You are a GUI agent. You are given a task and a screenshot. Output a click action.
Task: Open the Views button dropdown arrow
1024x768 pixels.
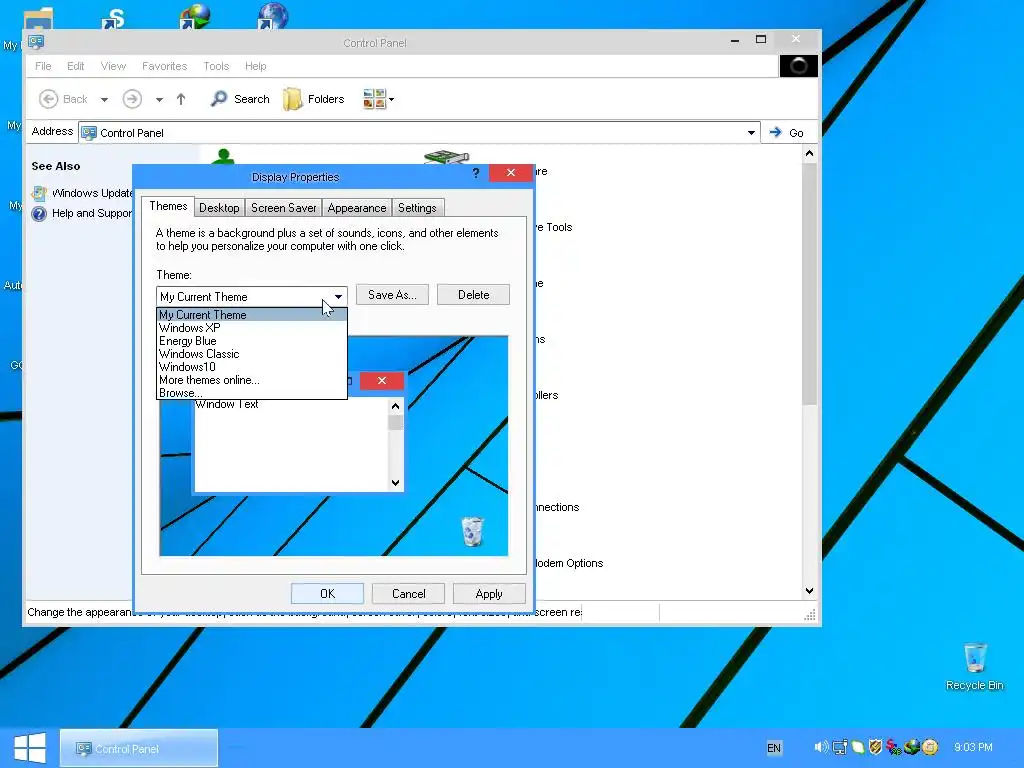pos(391,100)
